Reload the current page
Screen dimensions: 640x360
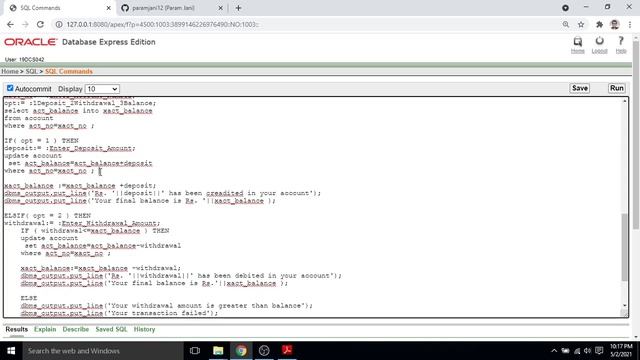(x=40, y=24)
